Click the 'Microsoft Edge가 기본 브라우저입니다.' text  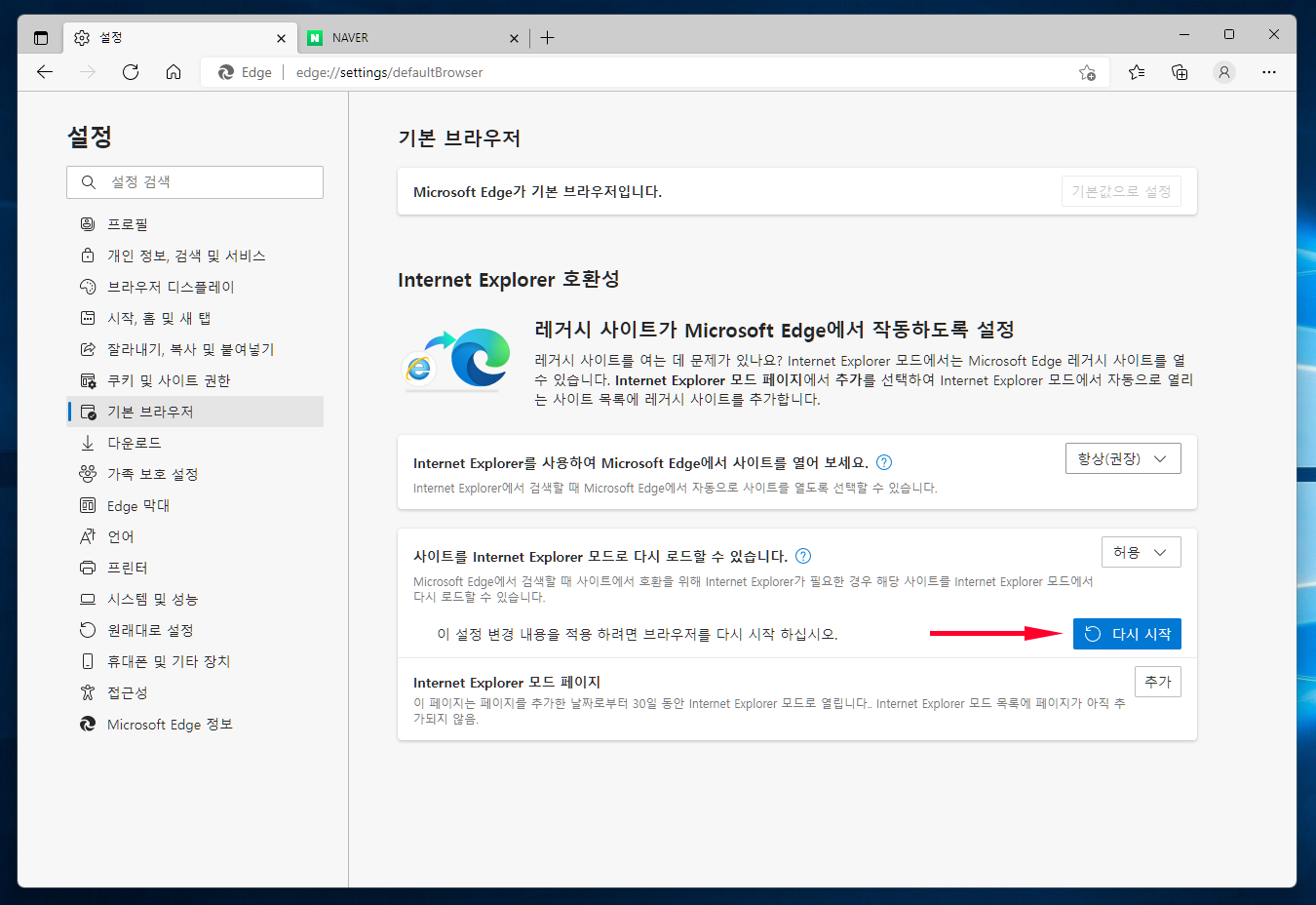pos(537,191)
